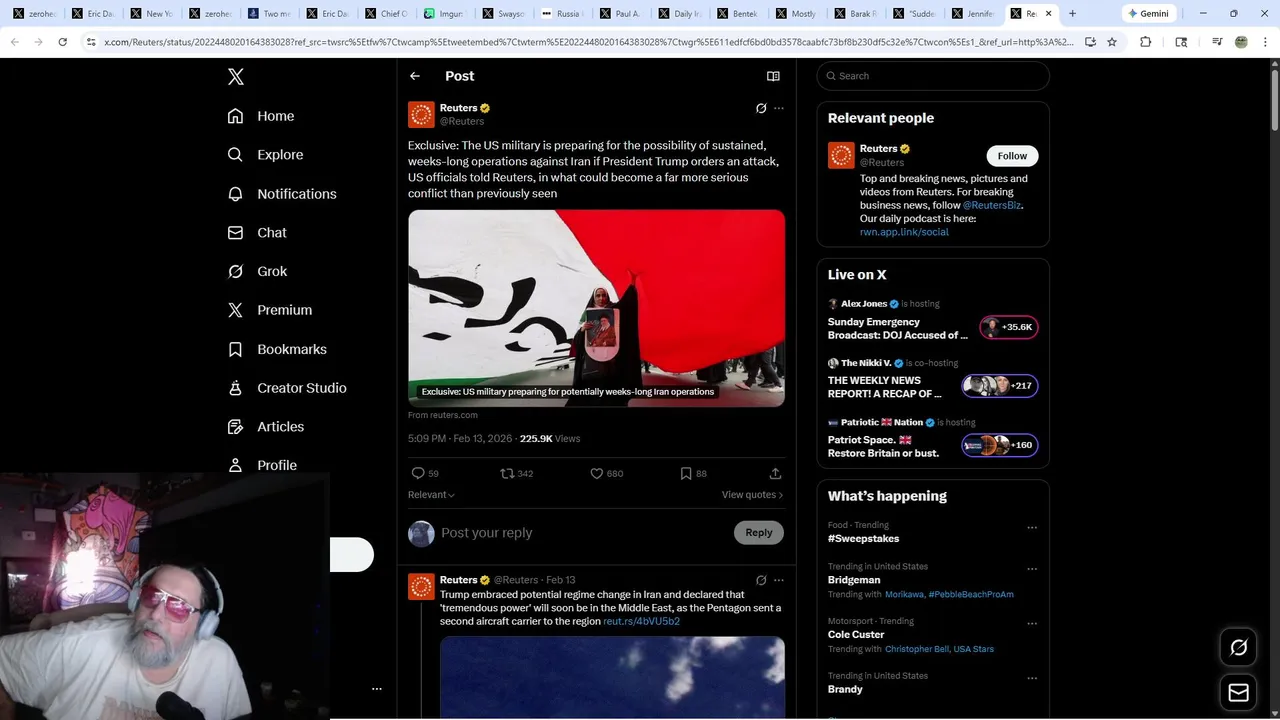Open more options for Brandy trend
This screenshot has width=1280, height=720.
1032,678
